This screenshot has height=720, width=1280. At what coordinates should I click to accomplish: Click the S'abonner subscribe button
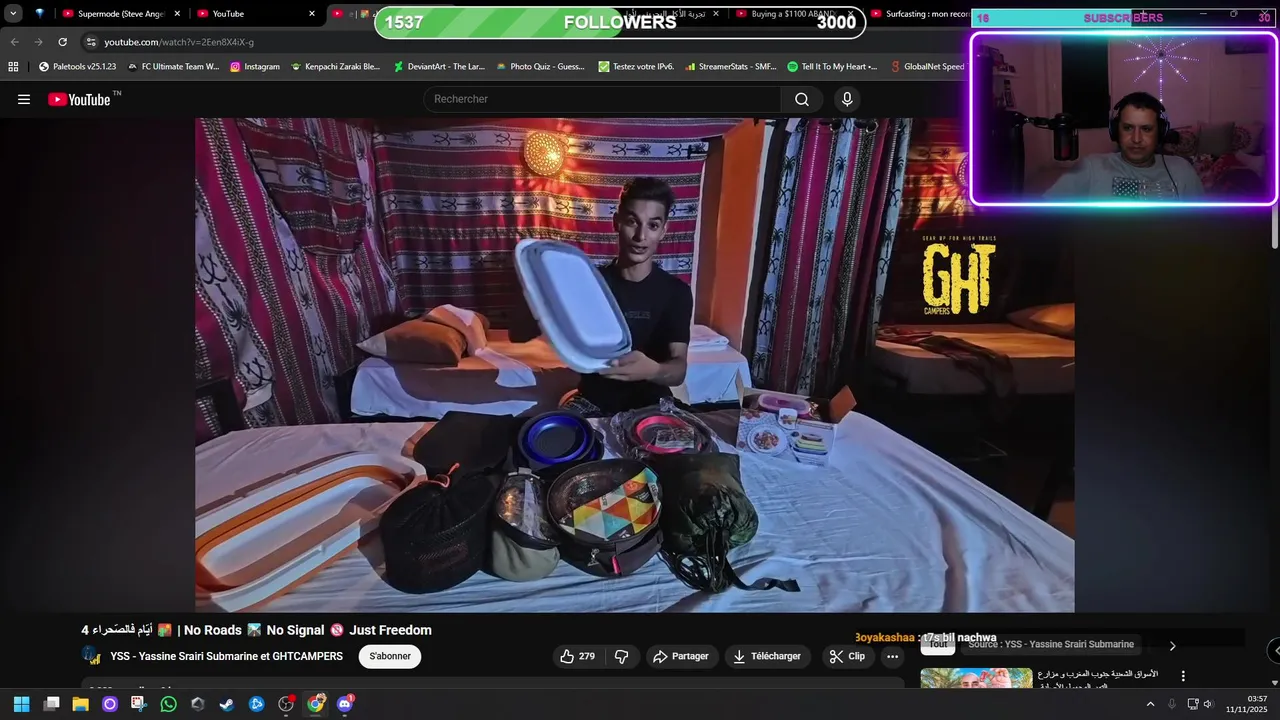point(390,656)
